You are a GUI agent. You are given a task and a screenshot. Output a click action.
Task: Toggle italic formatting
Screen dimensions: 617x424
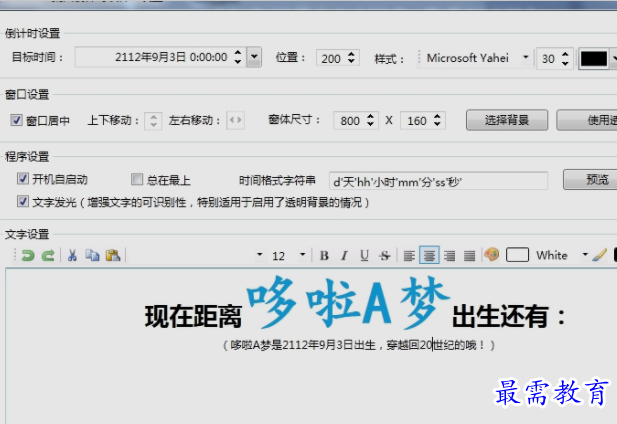coord(344,256)
